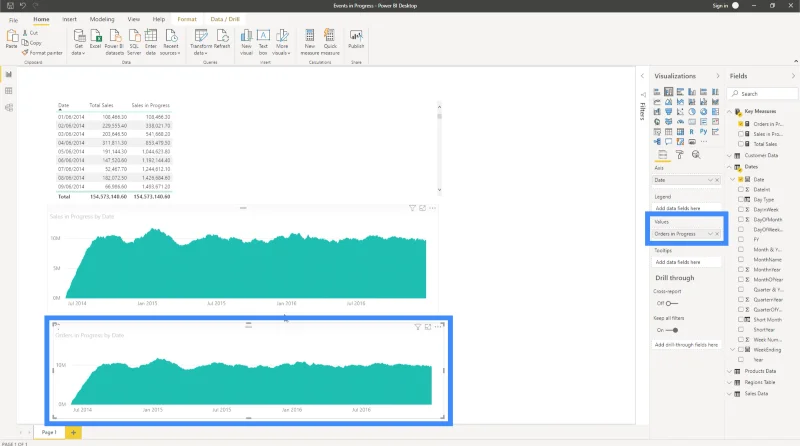Select the Python visual icon
This screenshot has height=446, width=800.
(704, 132)
